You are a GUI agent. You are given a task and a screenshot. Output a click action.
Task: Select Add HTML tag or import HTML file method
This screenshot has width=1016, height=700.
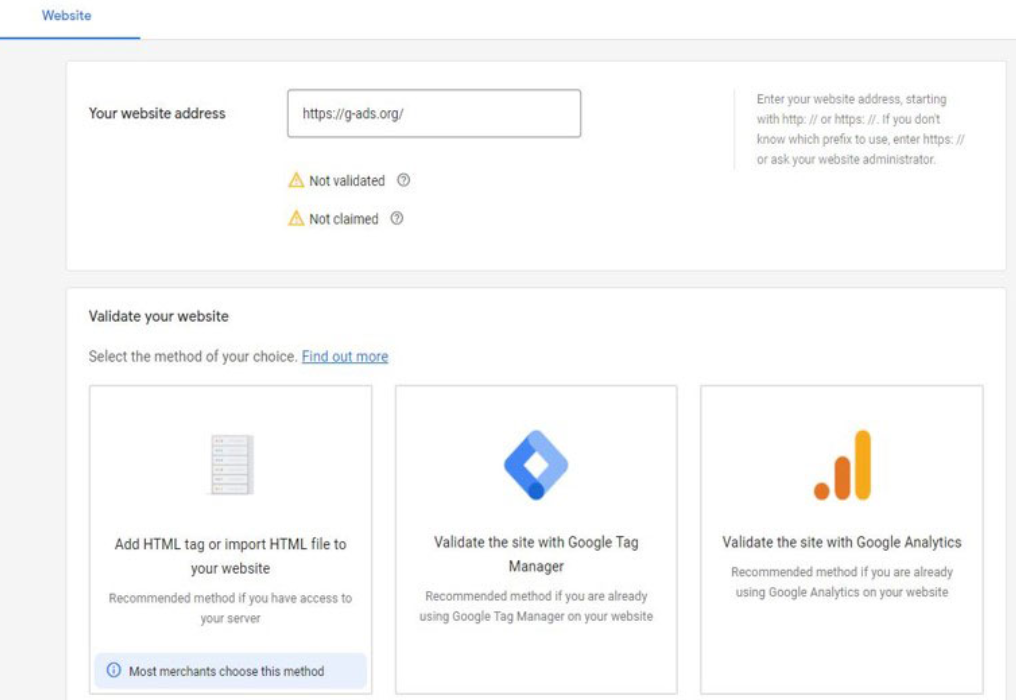point(230,555)
